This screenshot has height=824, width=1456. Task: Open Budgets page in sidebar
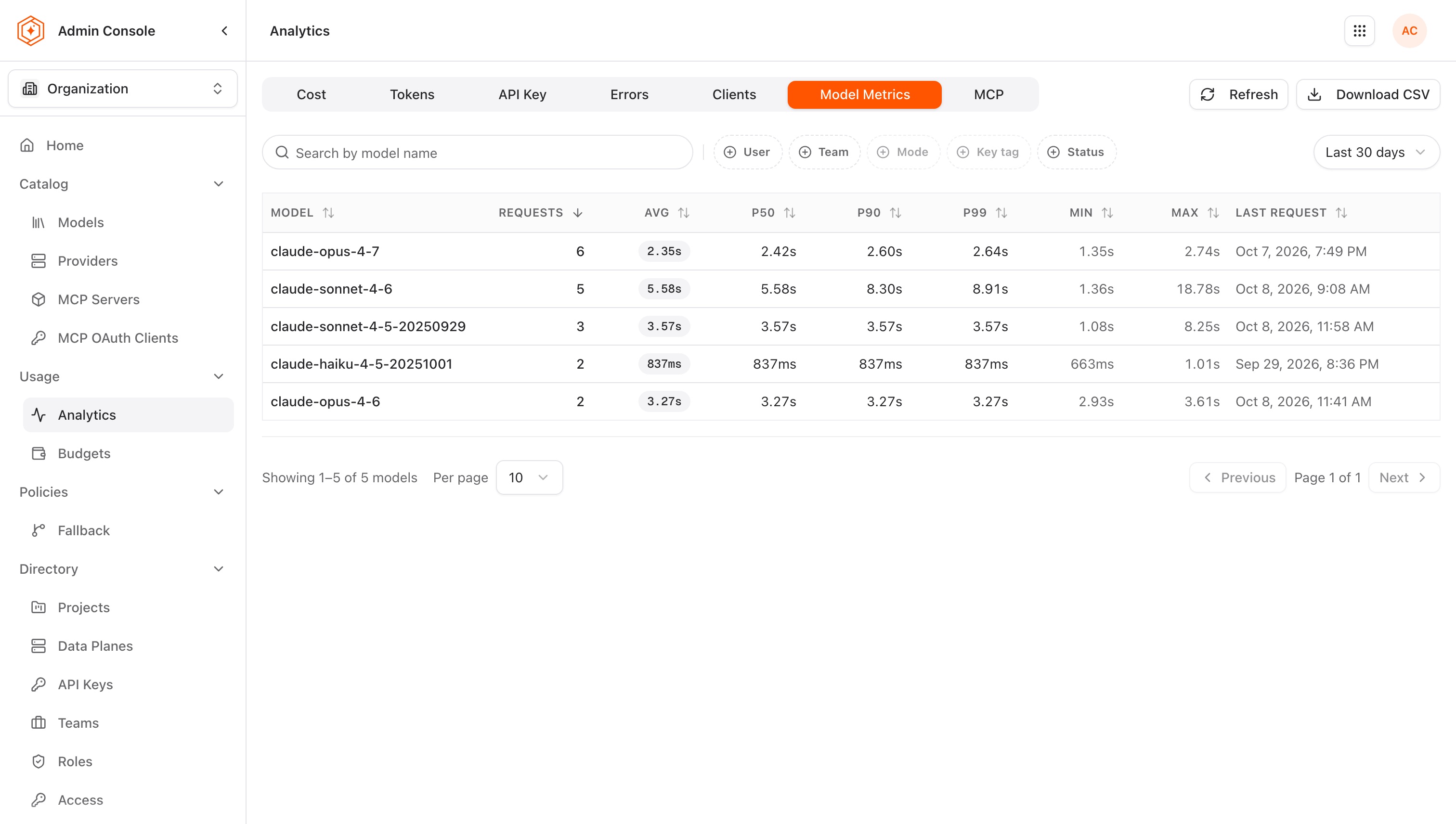click(128, 453)
